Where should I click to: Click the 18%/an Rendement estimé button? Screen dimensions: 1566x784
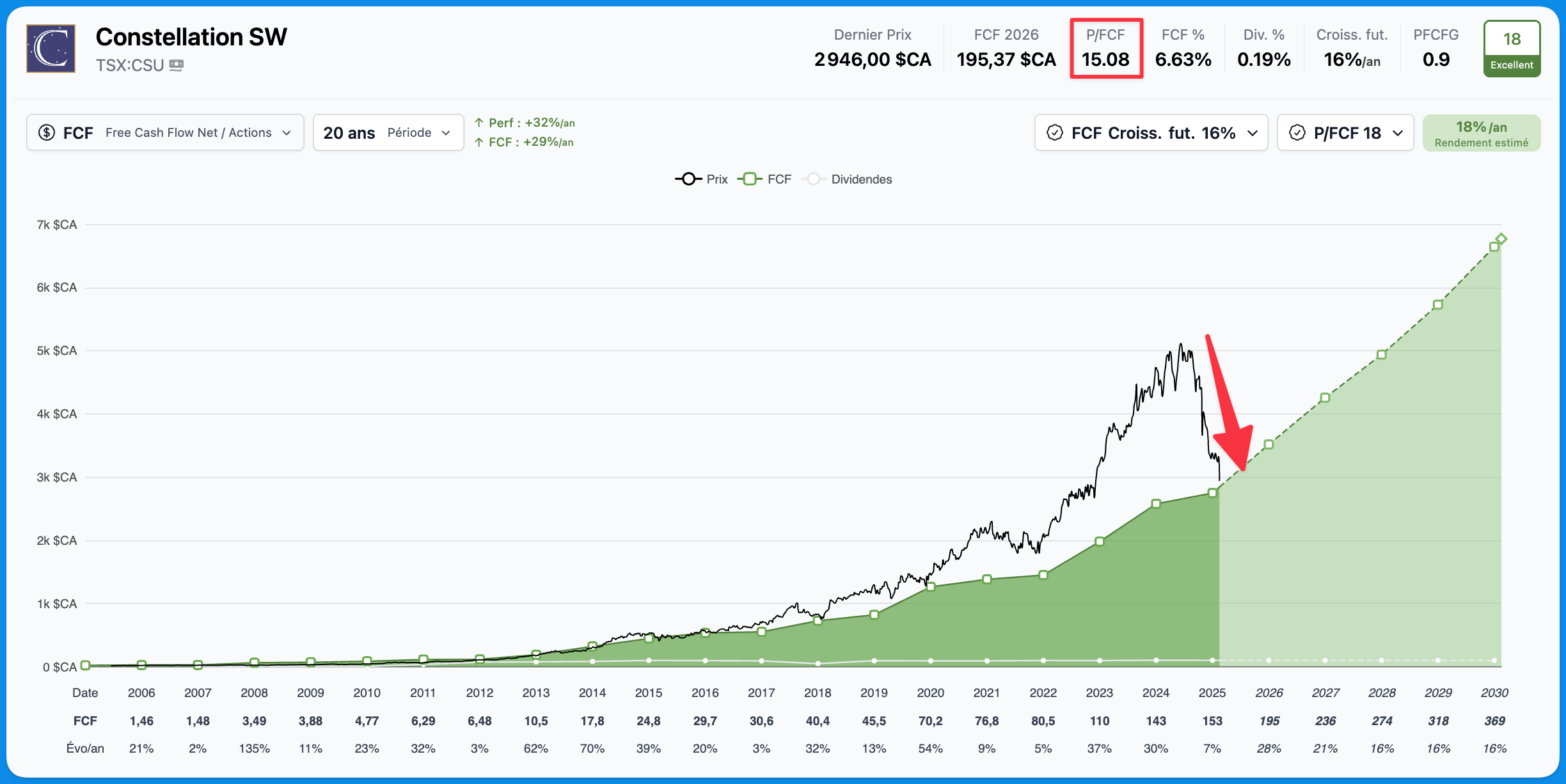pyautogui.click(x=1481, y=133)
